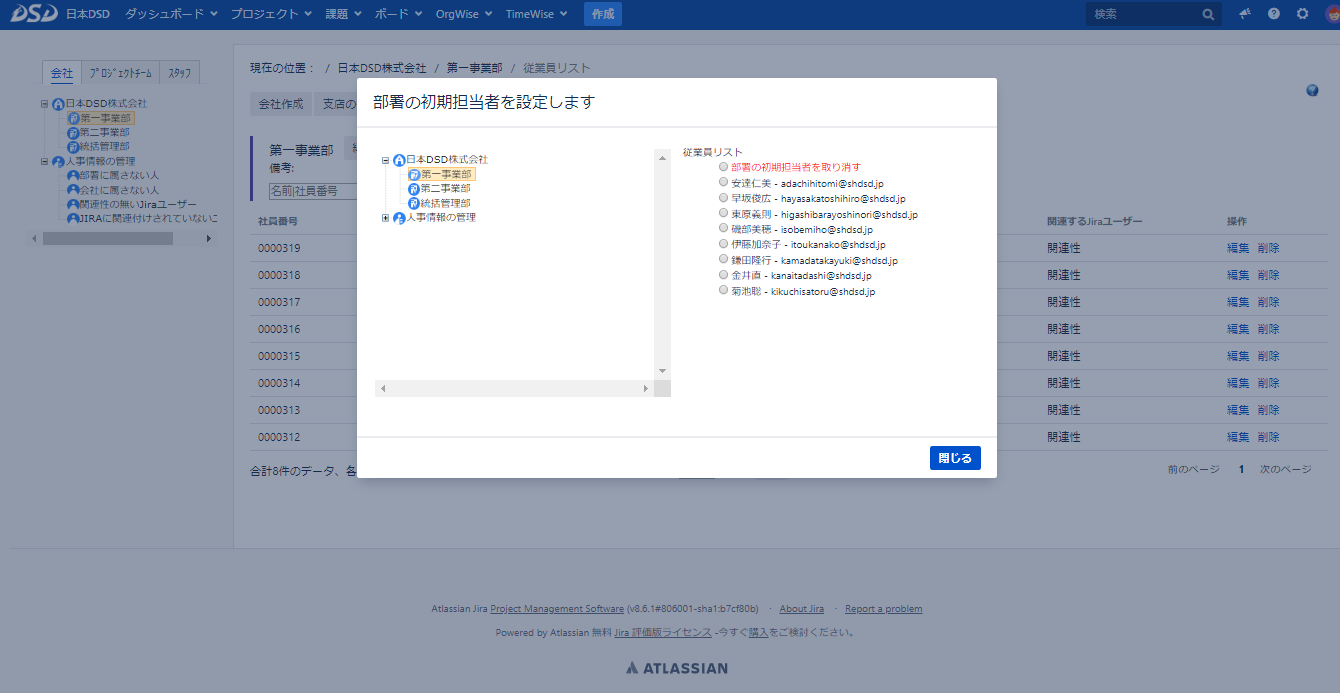Image resolution: width=1340 pixels, height=693 pixels.
Task: Click the JIRAに関連付けされていない person icon
Action: 72,218
